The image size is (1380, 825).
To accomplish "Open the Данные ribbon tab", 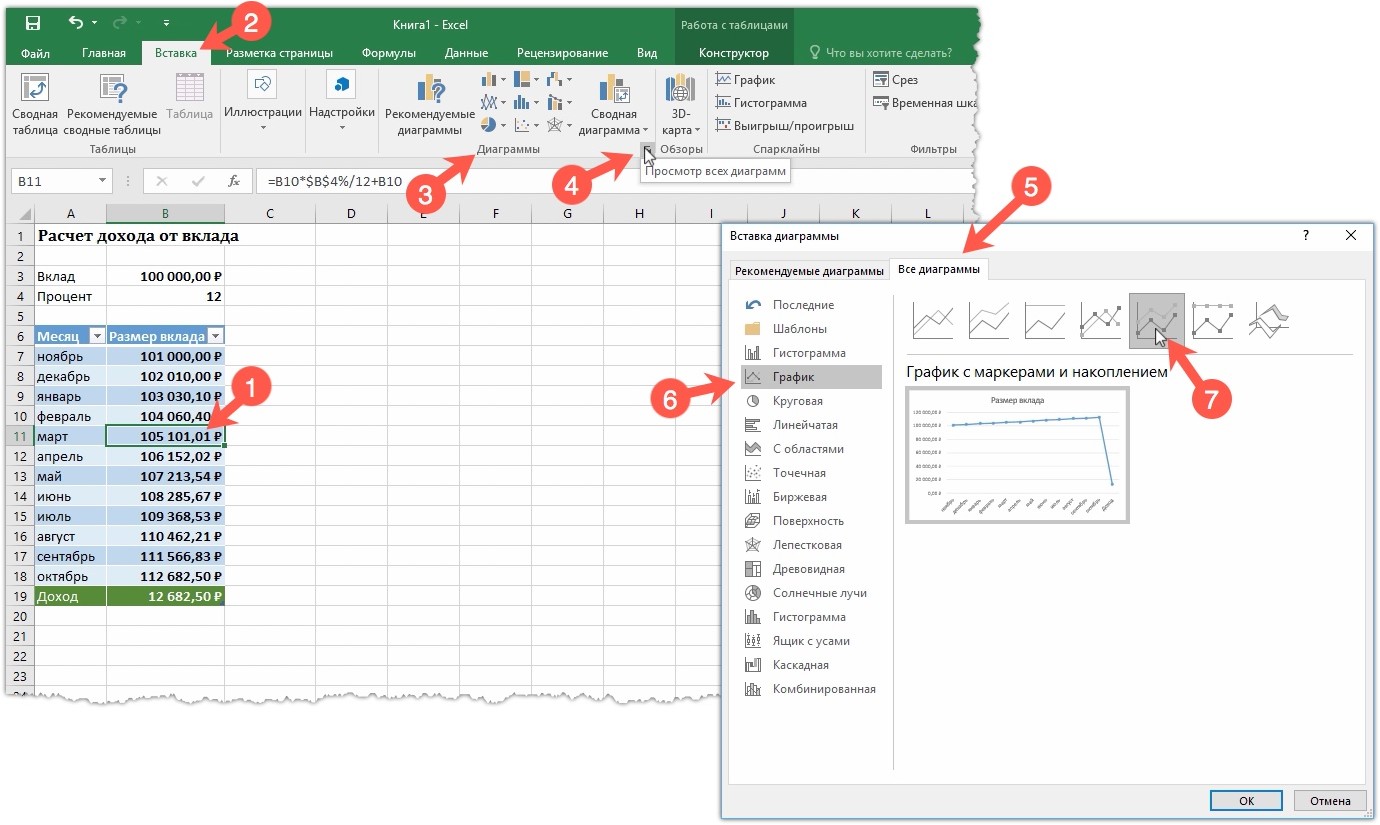I will coord(466,53).
